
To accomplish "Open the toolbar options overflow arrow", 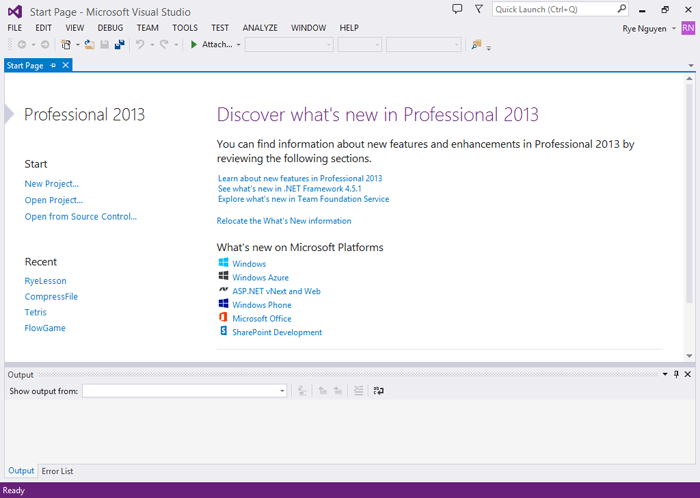I will coord(489,48).
